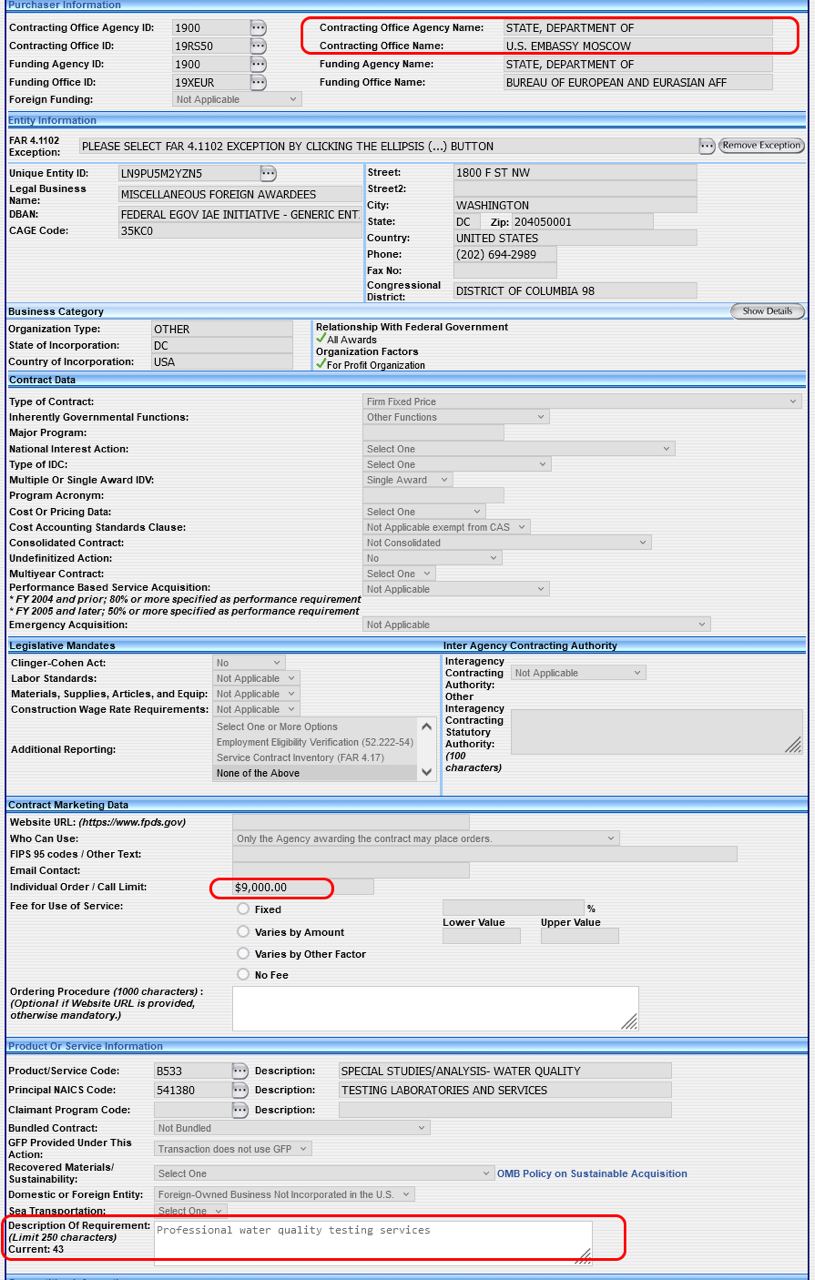Select the No Fee radio button

243,975
